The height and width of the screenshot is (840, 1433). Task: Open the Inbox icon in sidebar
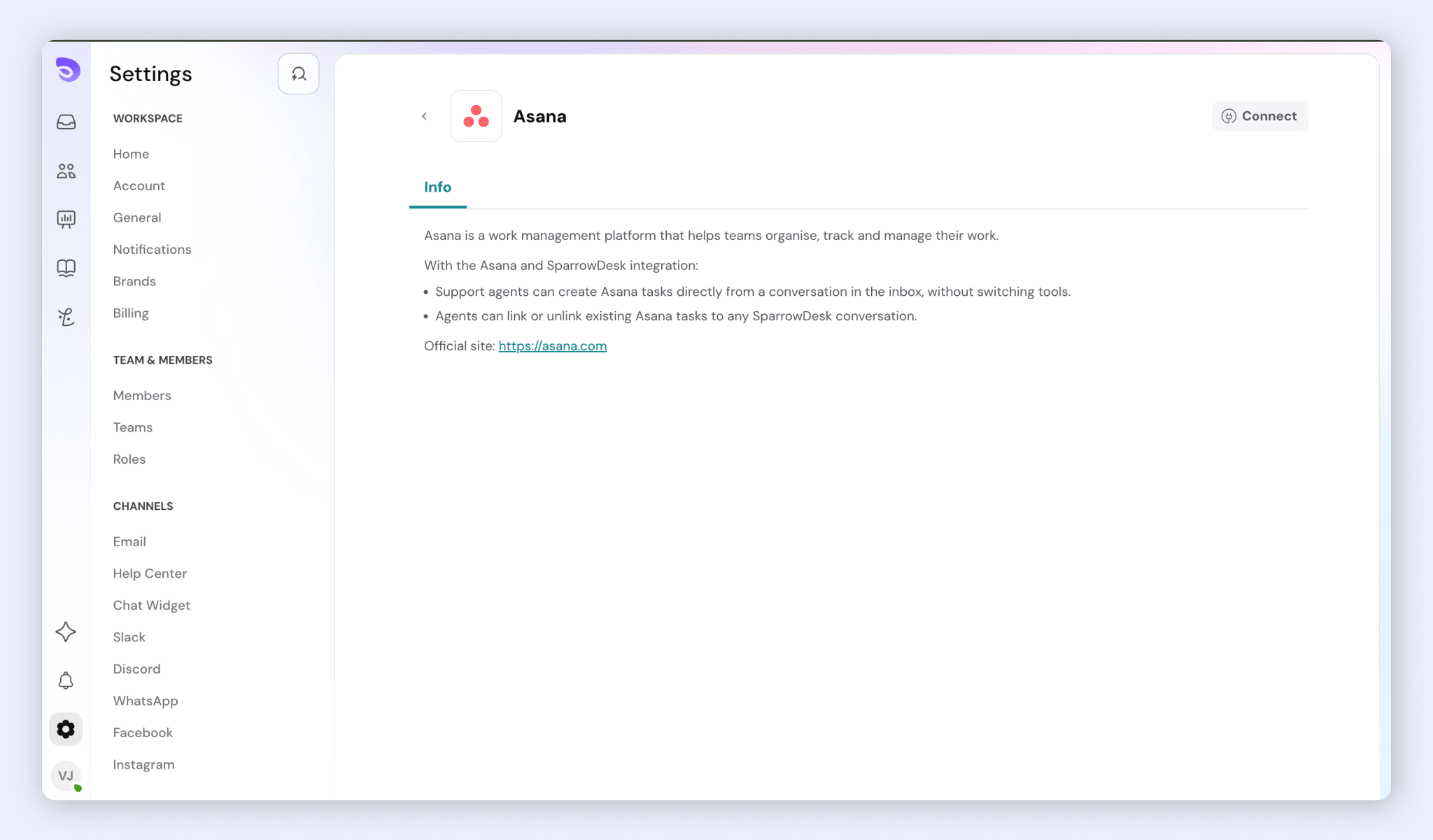(x=66, y=122)
